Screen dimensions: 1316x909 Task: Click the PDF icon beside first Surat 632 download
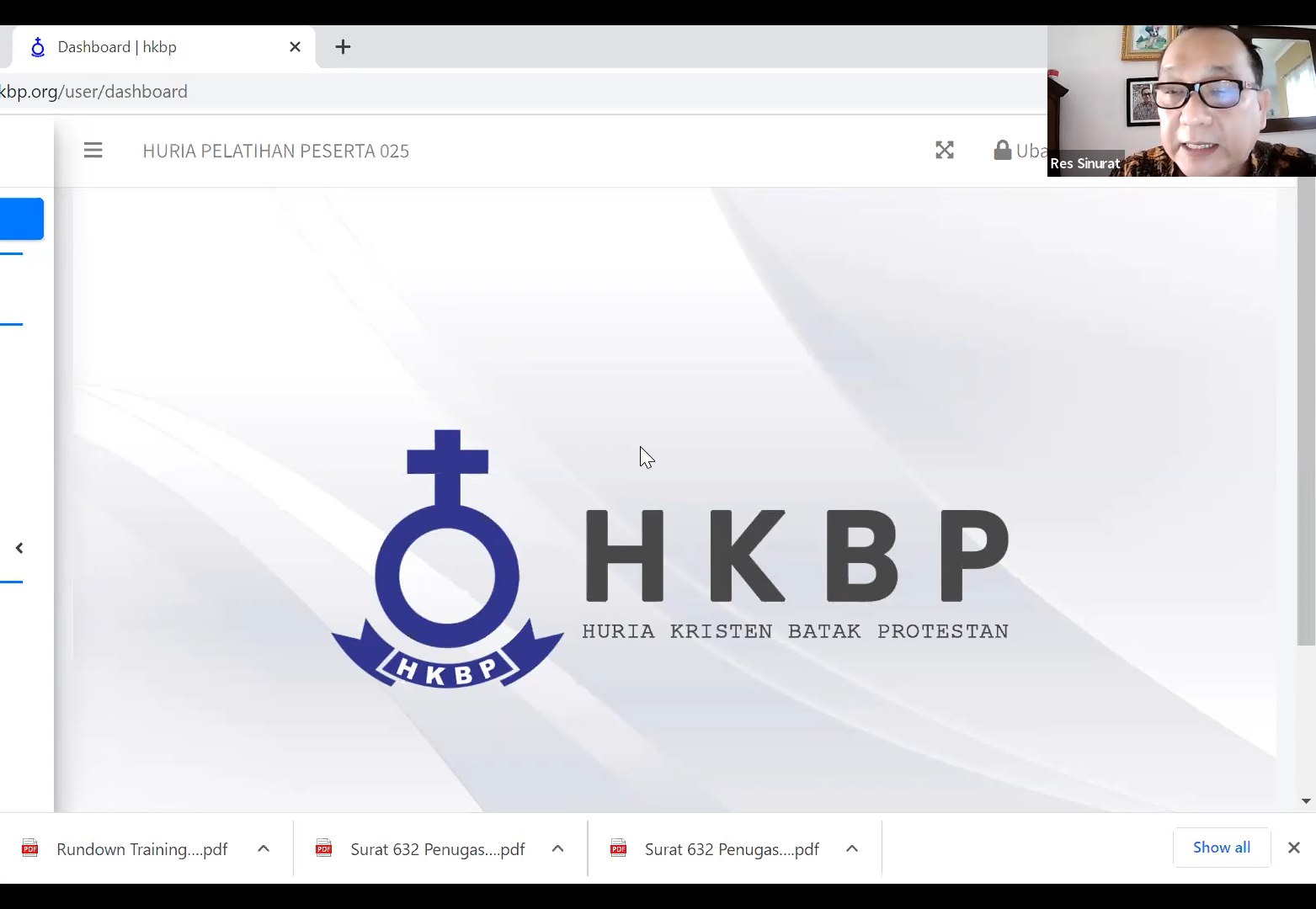pos(324,848)
